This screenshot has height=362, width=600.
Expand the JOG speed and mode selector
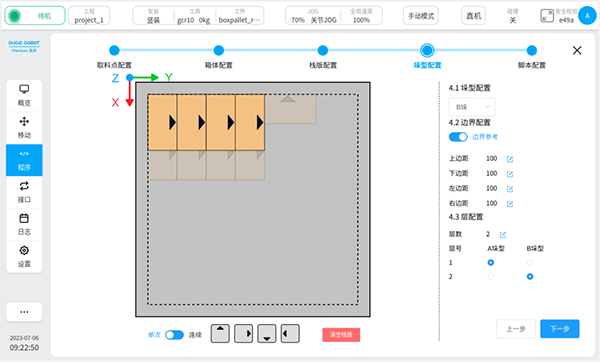click(334, 16)
